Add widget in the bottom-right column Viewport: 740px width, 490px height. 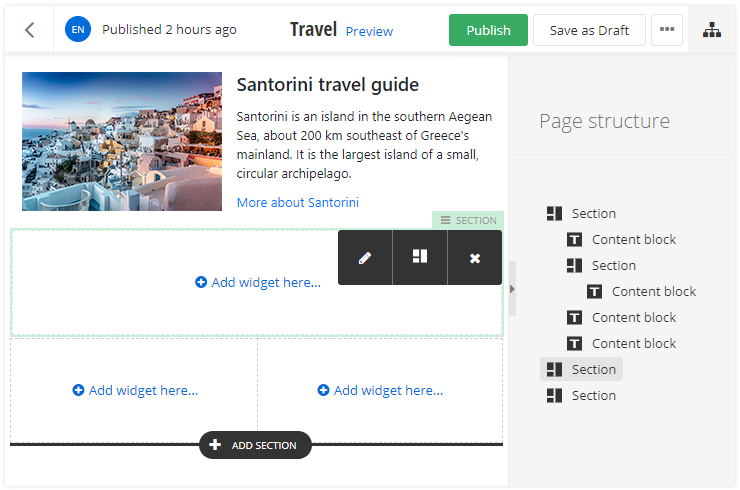pyautogui.click(x=380, y=391)
